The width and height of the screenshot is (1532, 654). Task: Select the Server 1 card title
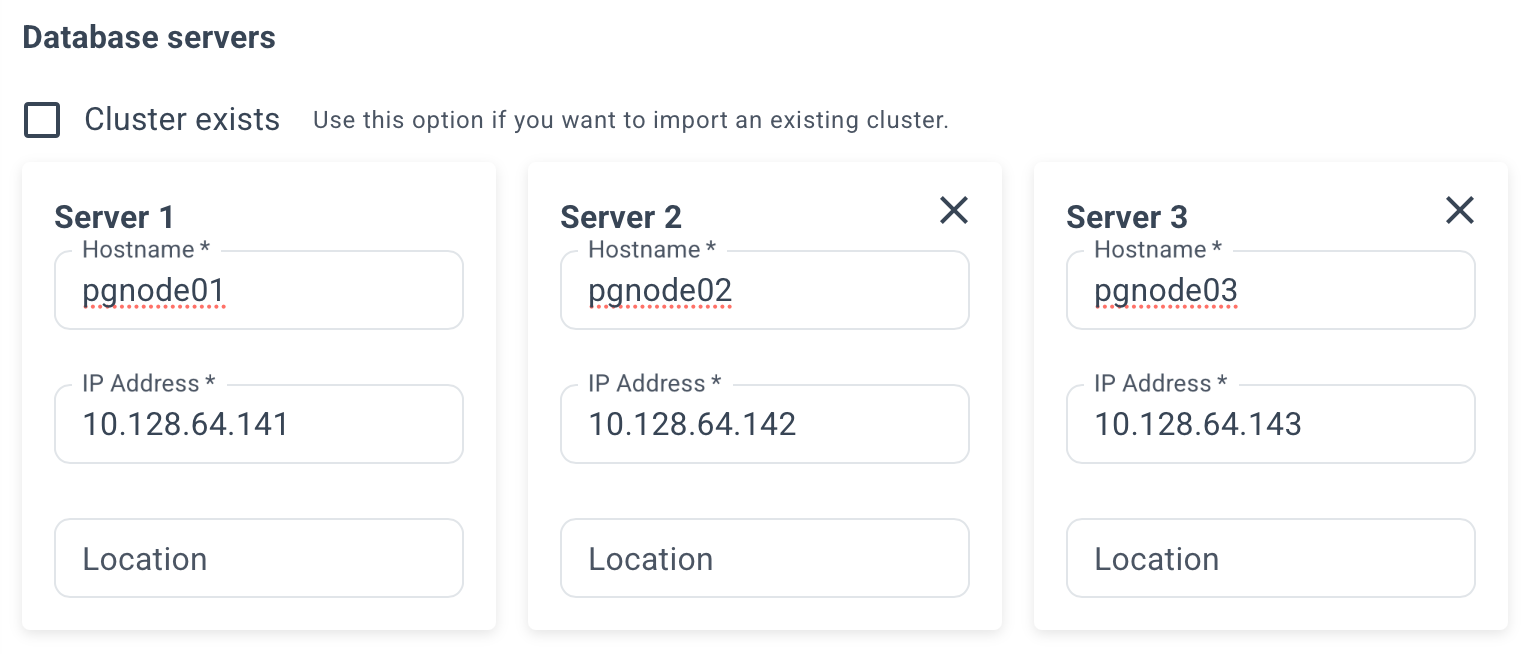coord(114,217)
